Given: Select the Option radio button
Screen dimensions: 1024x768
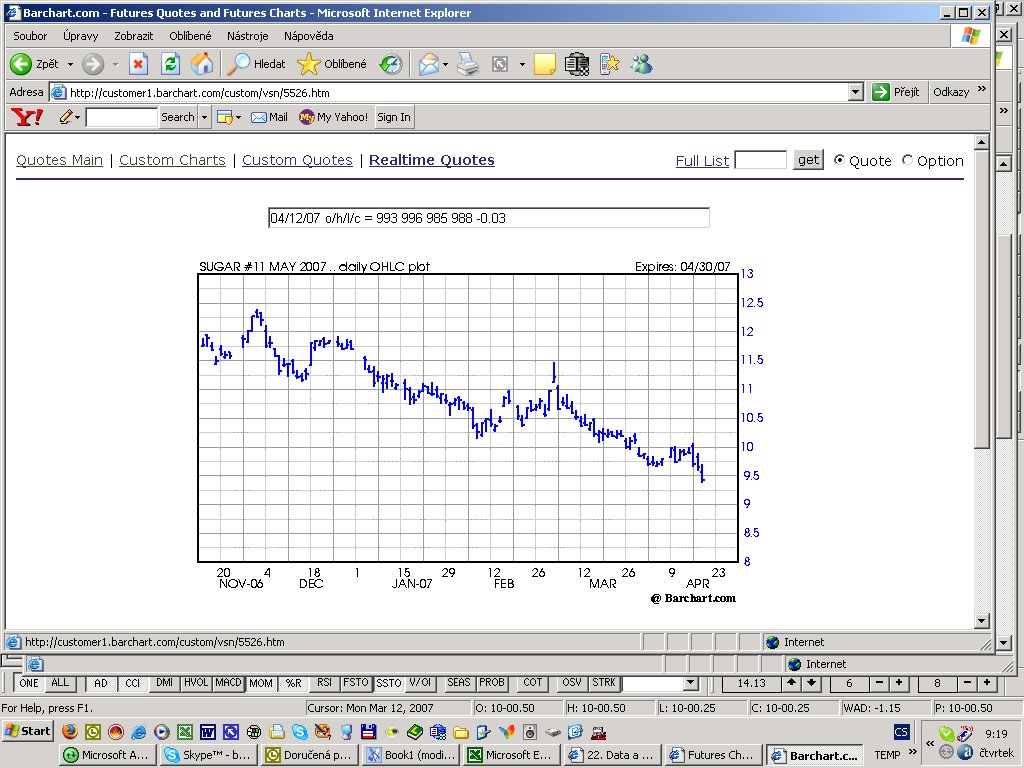Looking at the screenshot, I should point(908,160).
